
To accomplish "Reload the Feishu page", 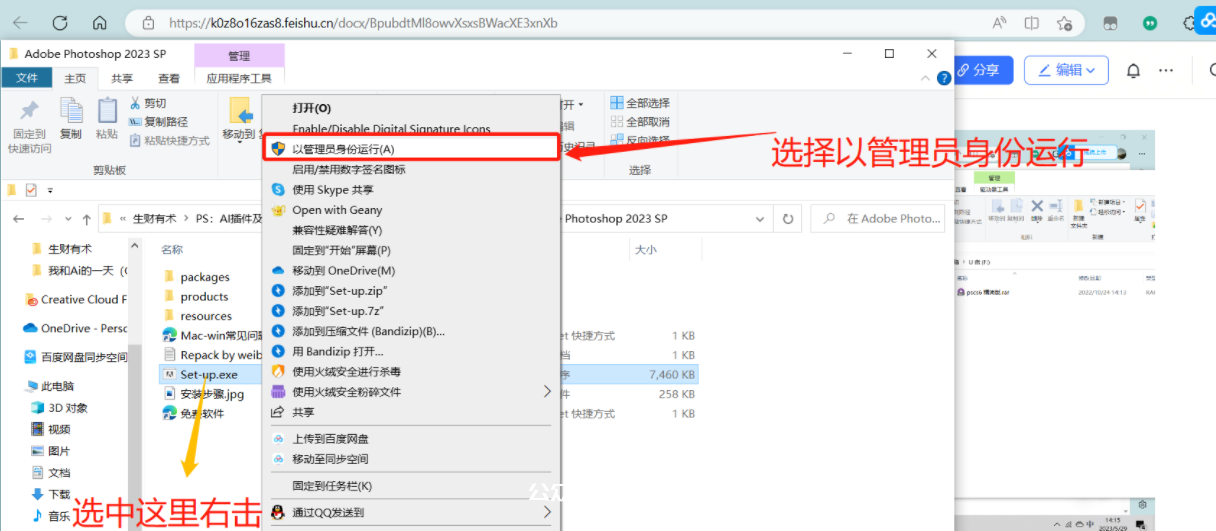I will coord(59,22).
